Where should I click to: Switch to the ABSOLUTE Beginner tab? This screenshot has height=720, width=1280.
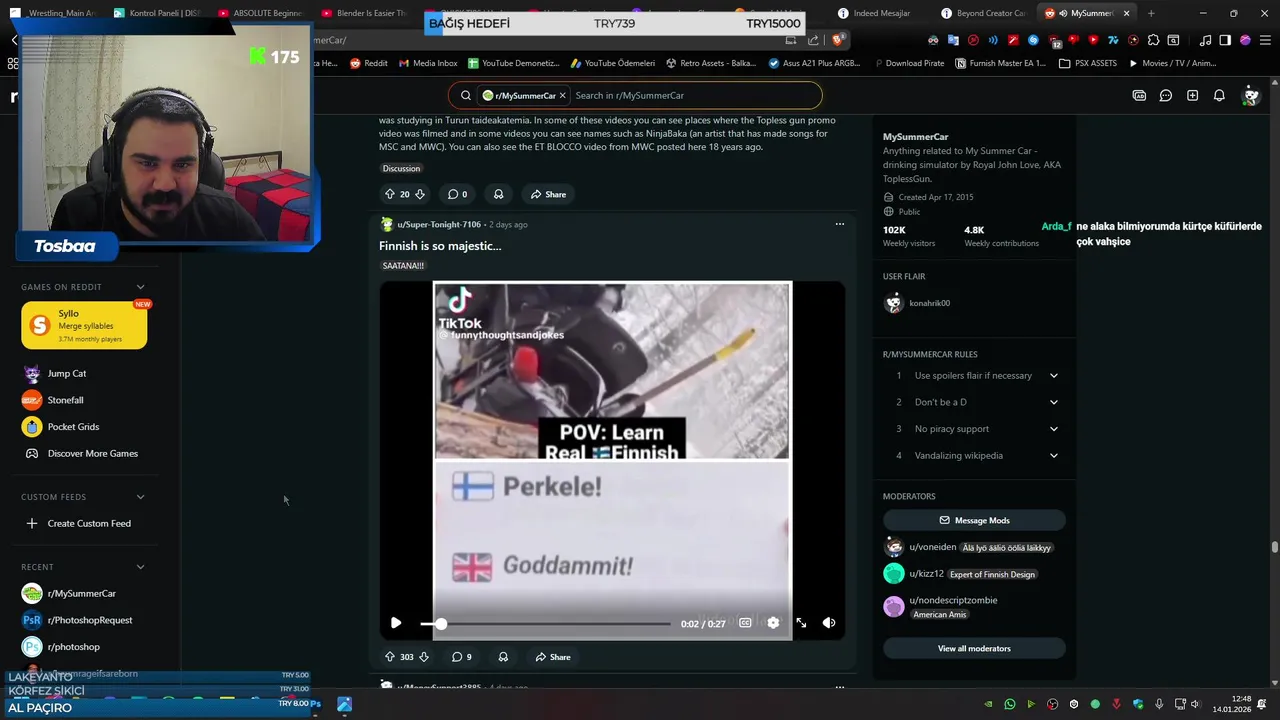click(x=260, y=13)
